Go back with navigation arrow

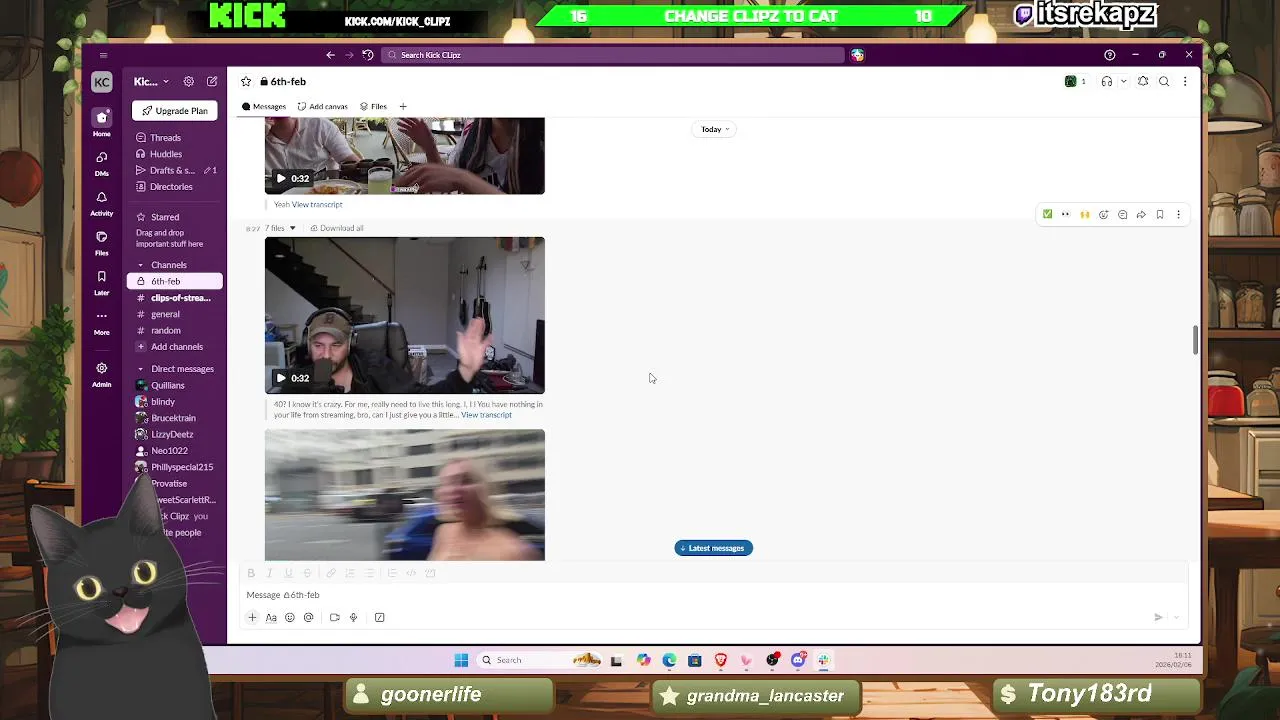tap(331, 55)
